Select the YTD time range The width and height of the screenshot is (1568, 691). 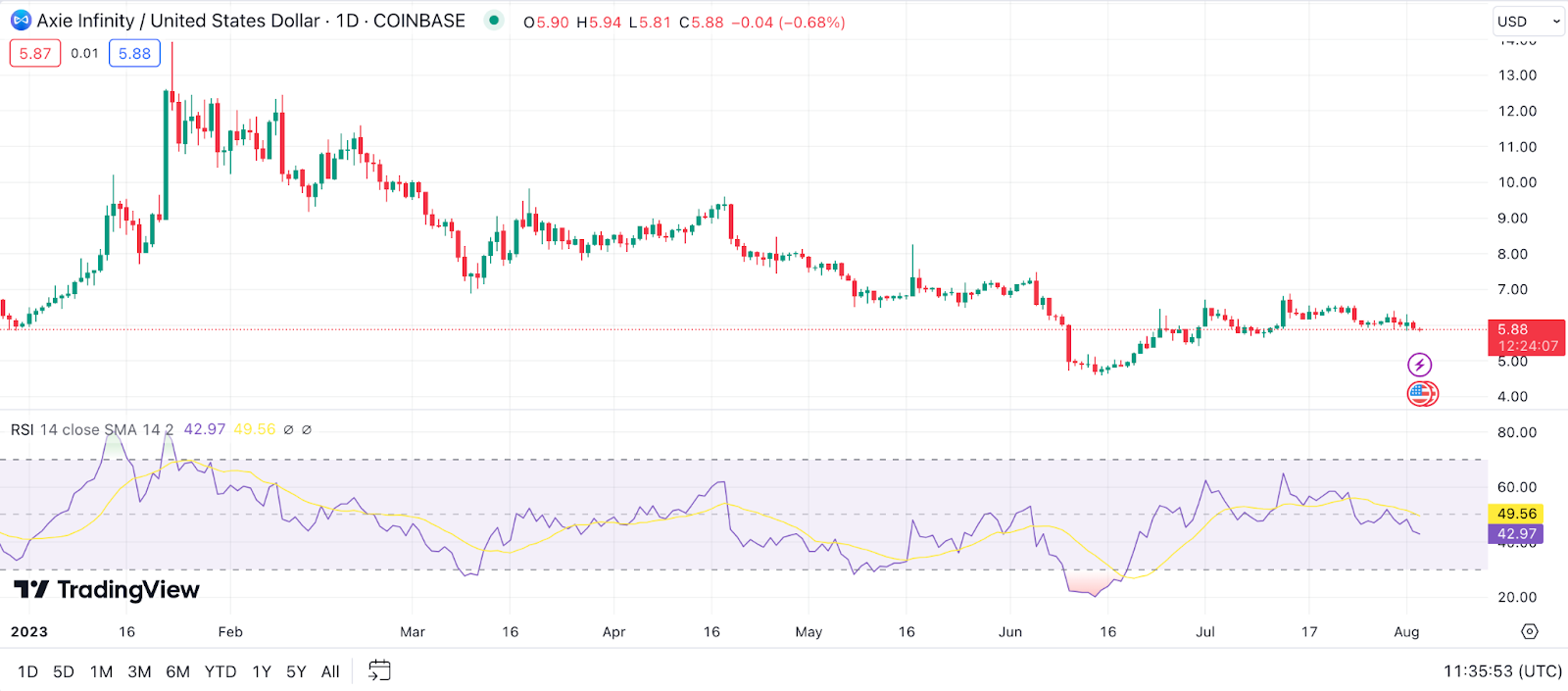click(x=220, y=671)
